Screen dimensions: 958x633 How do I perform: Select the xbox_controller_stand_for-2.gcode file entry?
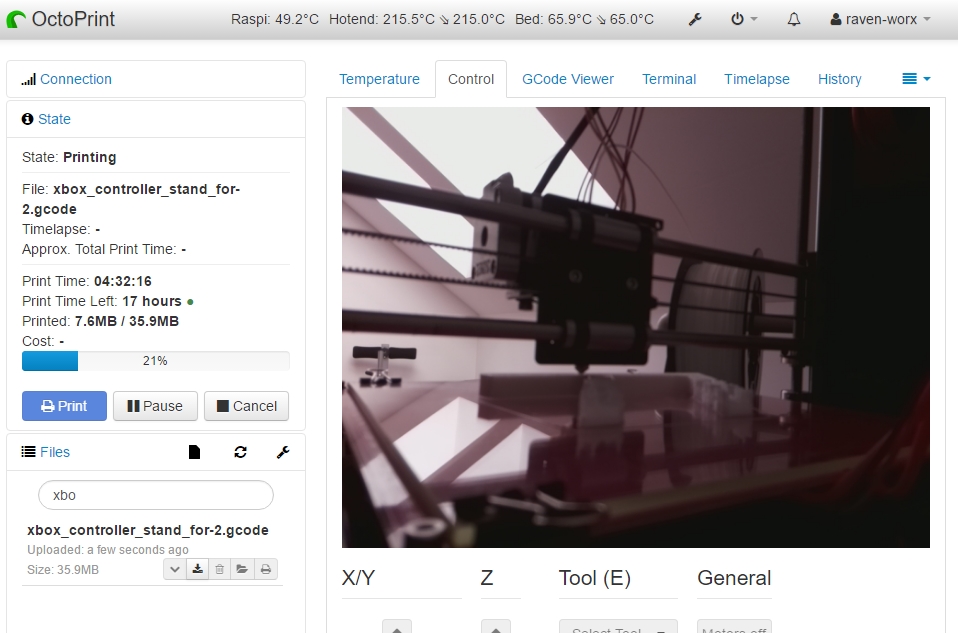(x=148, y=530)
